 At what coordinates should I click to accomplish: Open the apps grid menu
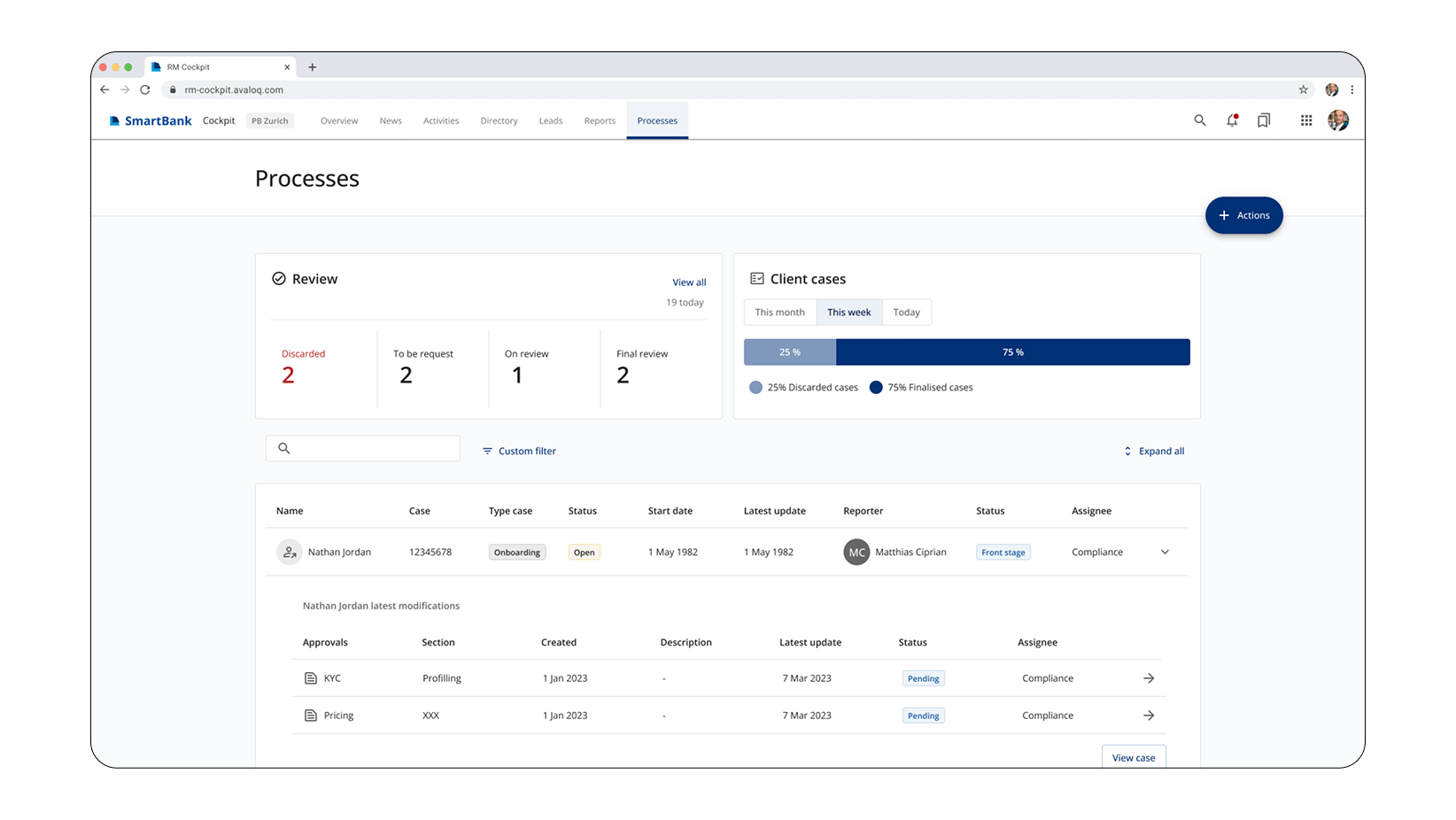click(1306, 120)
